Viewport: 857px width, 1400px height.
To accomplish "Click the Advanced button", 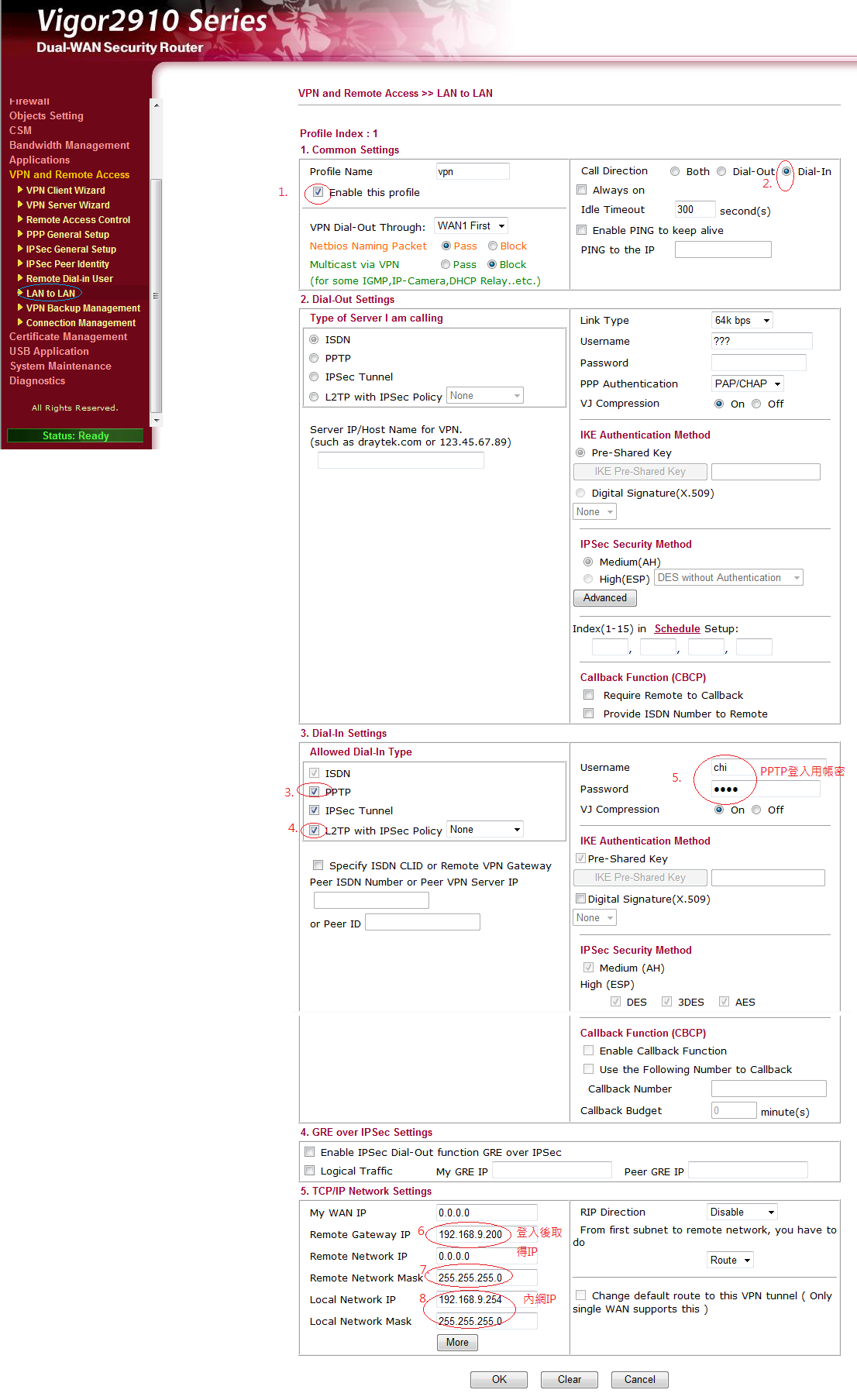I will pos(605,598).
